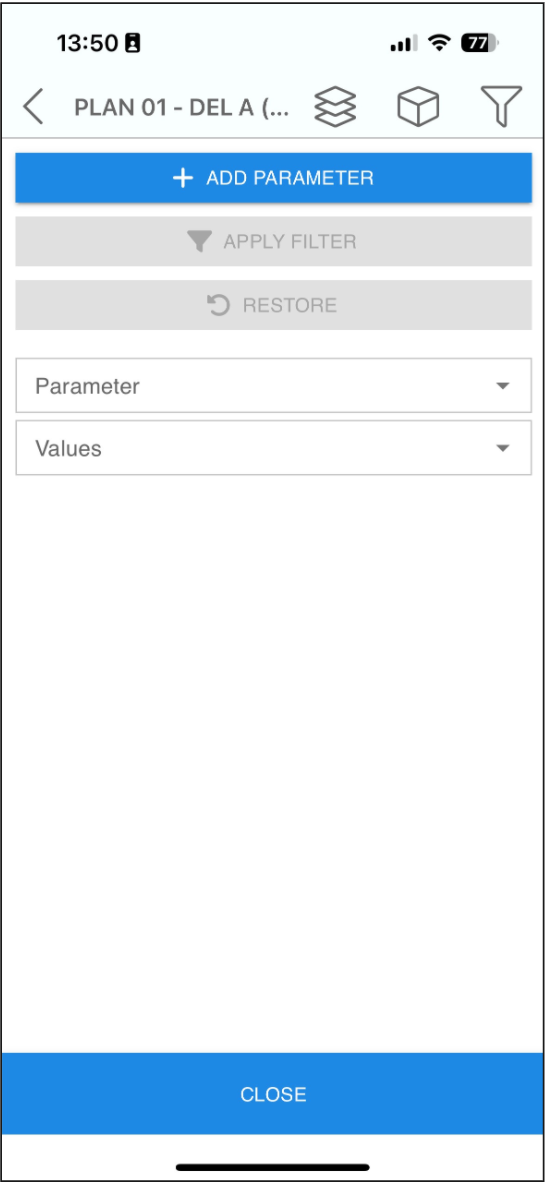Image resolution: width=549 pixels, height=1185 pixels.
Task: Open the Values dropdown
Action: click(x=274, y=448)
